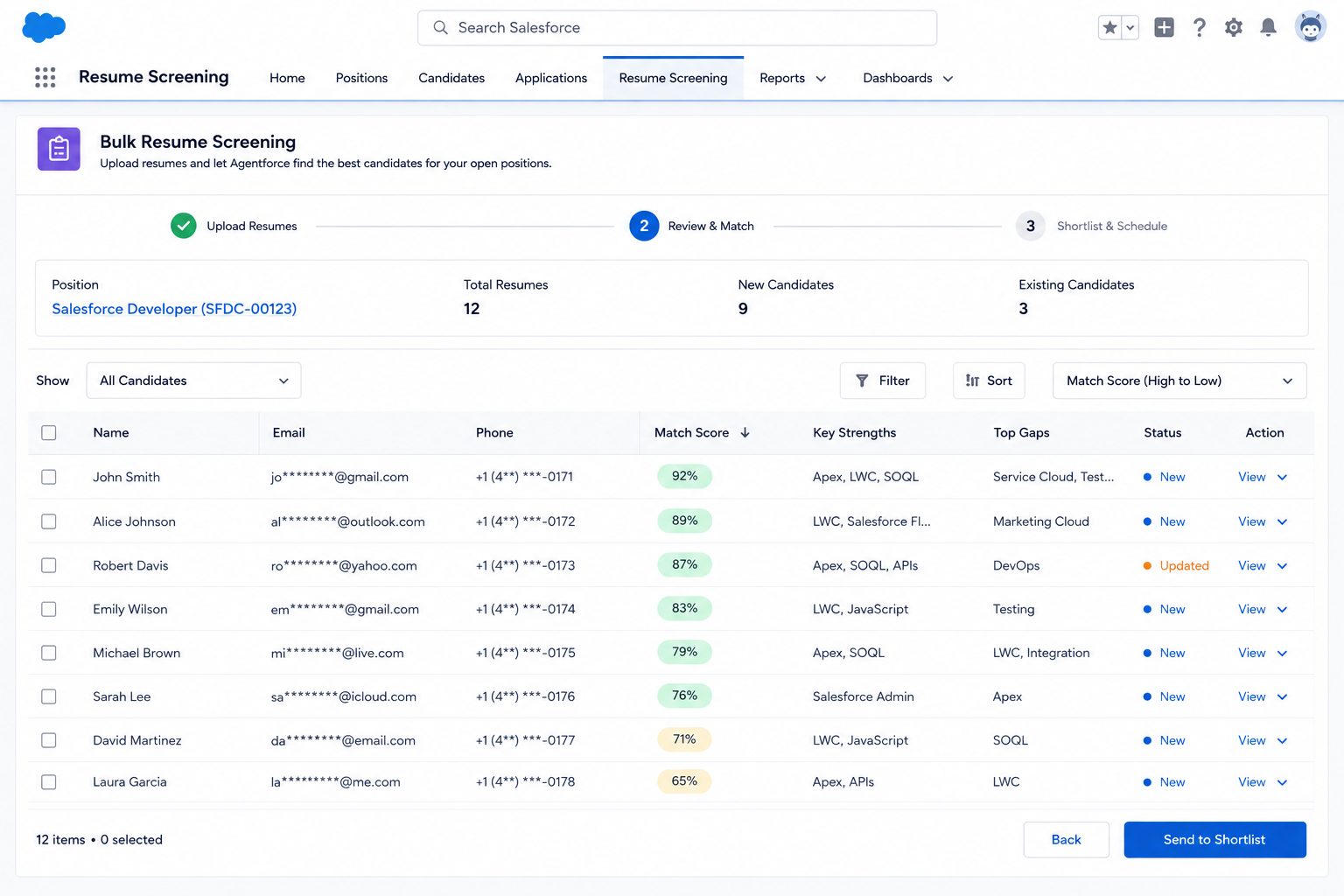Switch to the Applications tab

(551, 78)
